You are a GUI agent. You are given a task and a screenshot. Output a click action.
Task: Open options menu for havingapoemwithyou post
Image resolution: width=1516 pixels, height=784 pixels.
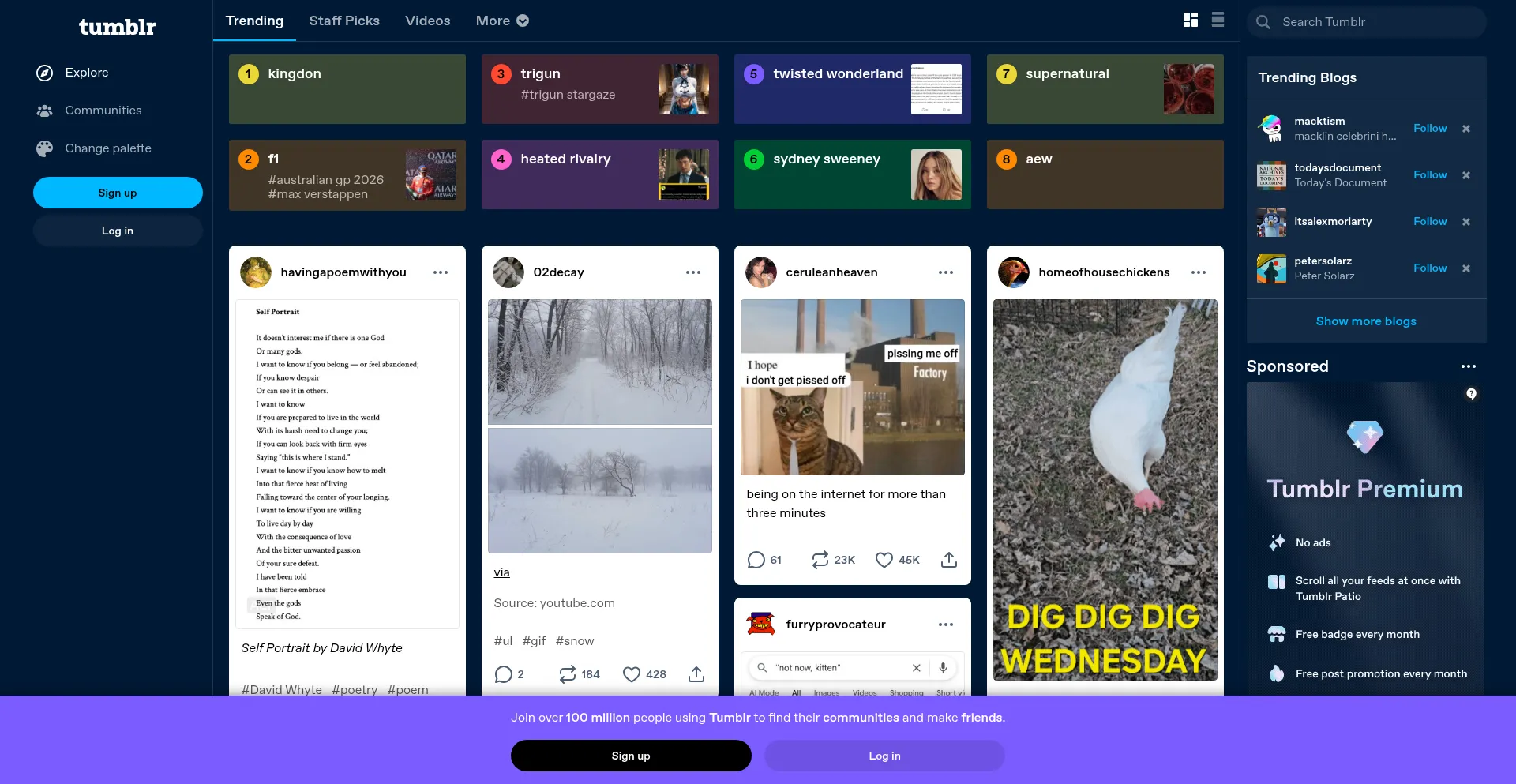(441, 272)
